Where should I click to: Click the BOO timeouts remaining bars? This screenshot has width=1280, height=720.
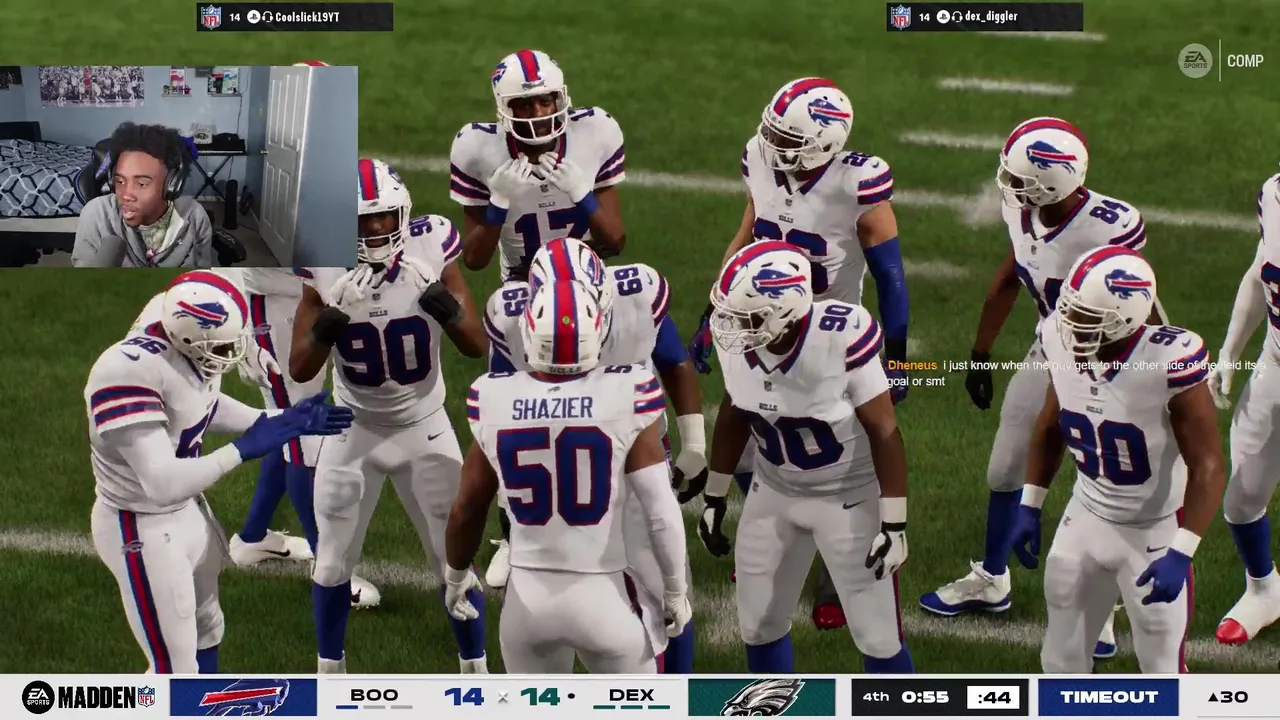point(373,708)
